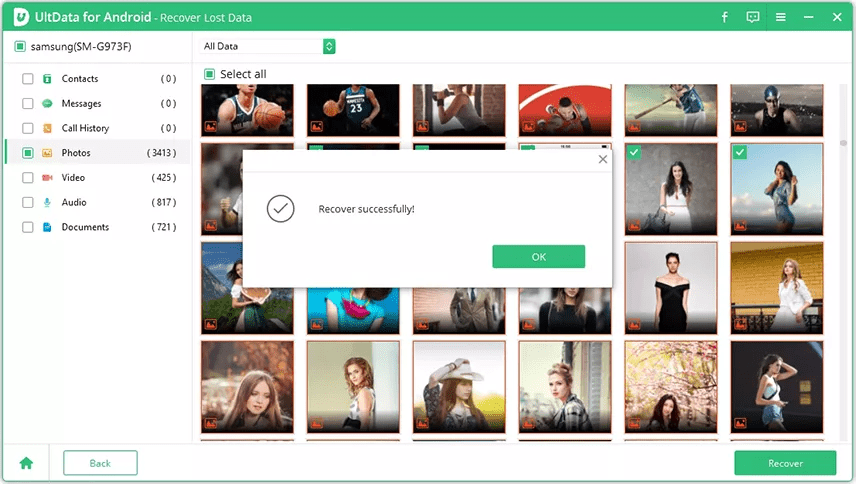The image size is (856, 484).
Task: Select the Messages category label
Action: 81,103
